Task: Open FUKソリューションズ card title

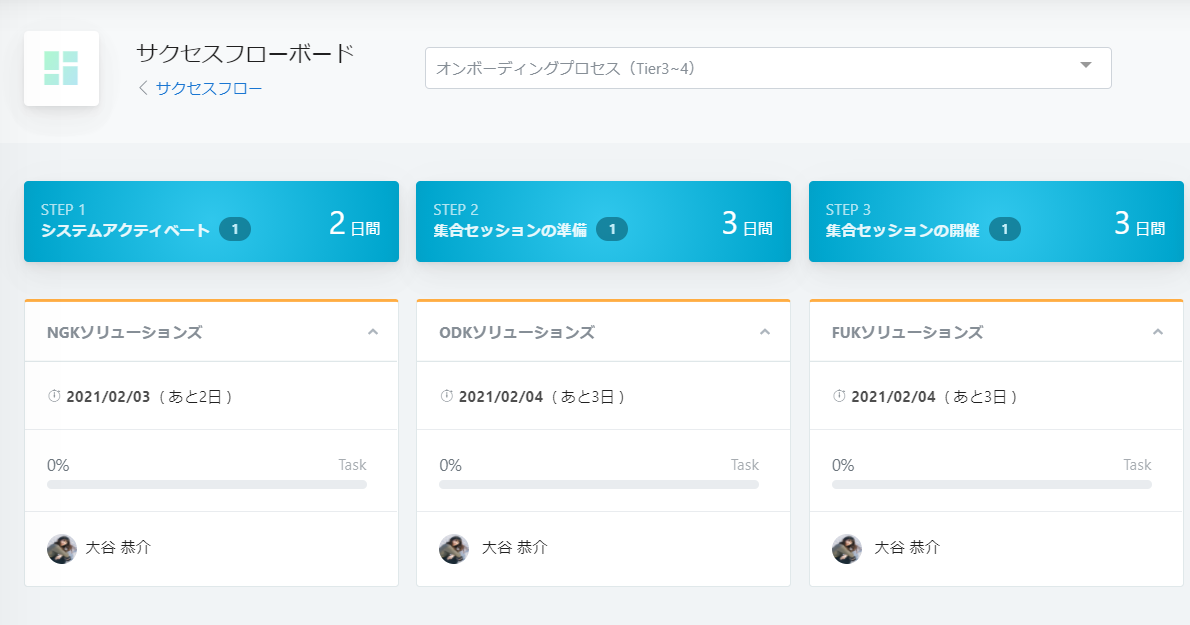Action: tap(907, 332)
